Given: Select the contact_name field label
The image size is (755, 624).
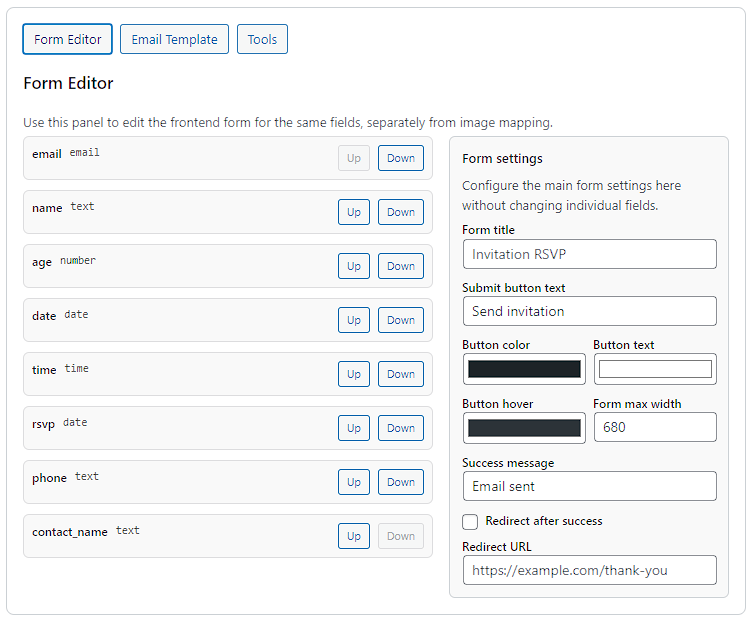Looking at the screenshot, I should click(70, 532).
